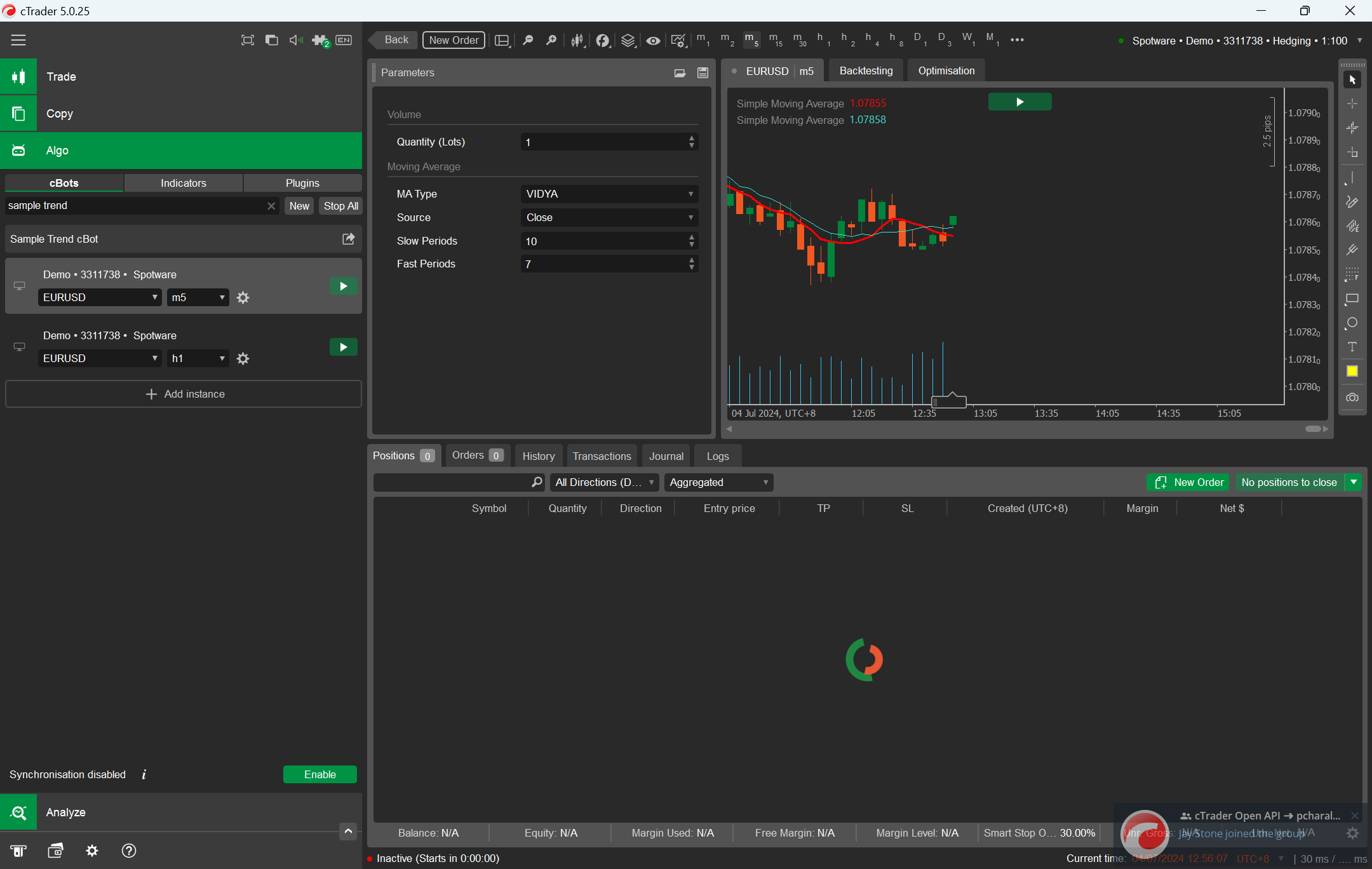Open the Aggregated view dropdown

click(x=718, y=482)
